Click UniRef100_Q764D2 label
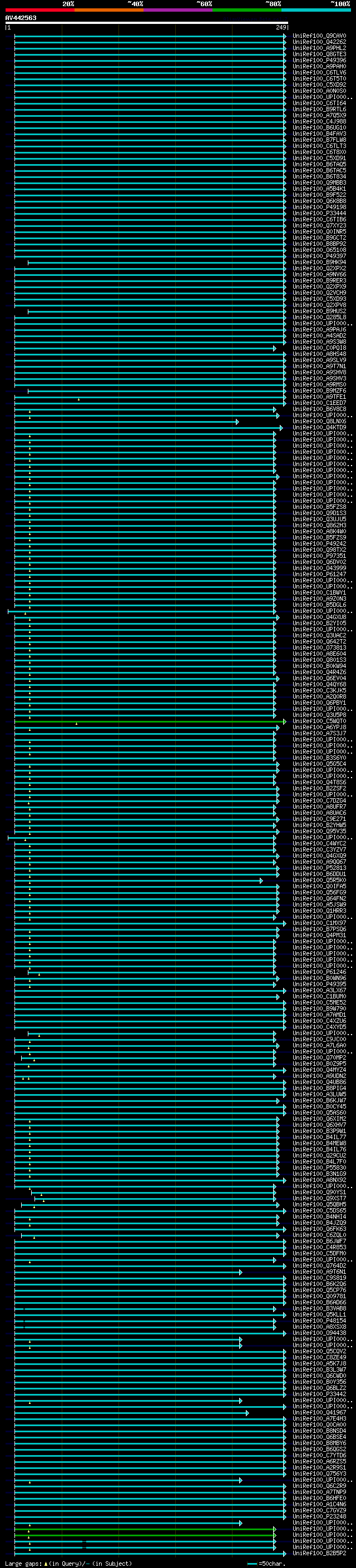The width and height of the screenshot is (356, 1568). (x=319, y=1265)
